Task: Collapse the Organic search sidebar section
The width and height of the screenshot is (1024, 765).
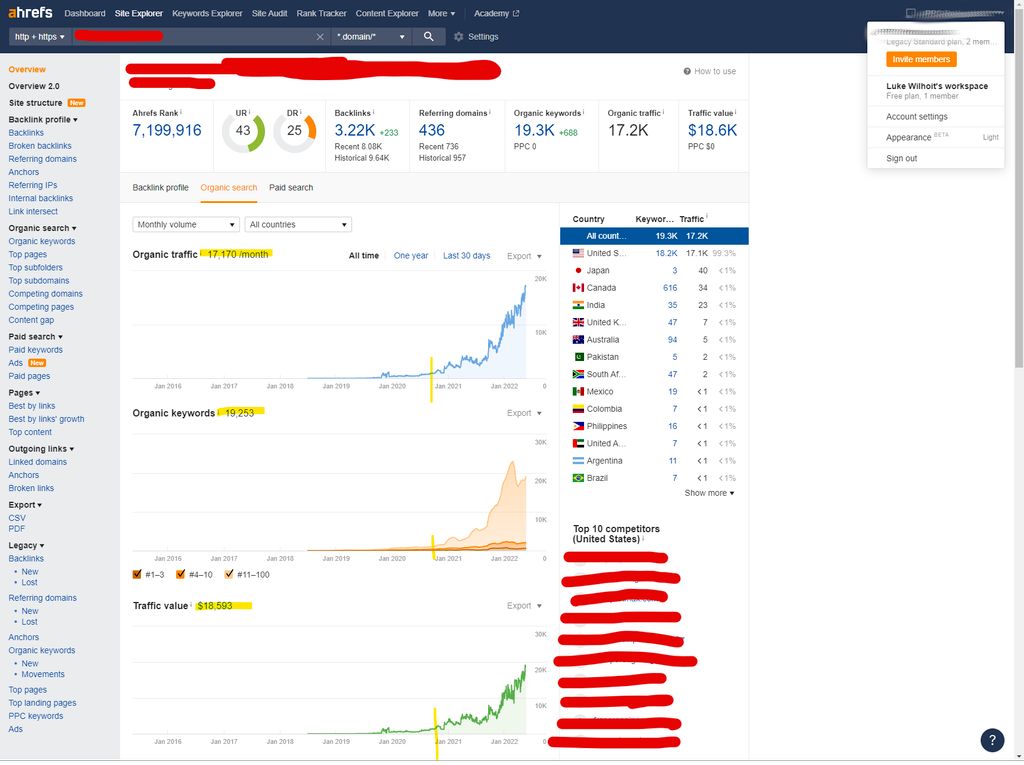Action: 42,228
